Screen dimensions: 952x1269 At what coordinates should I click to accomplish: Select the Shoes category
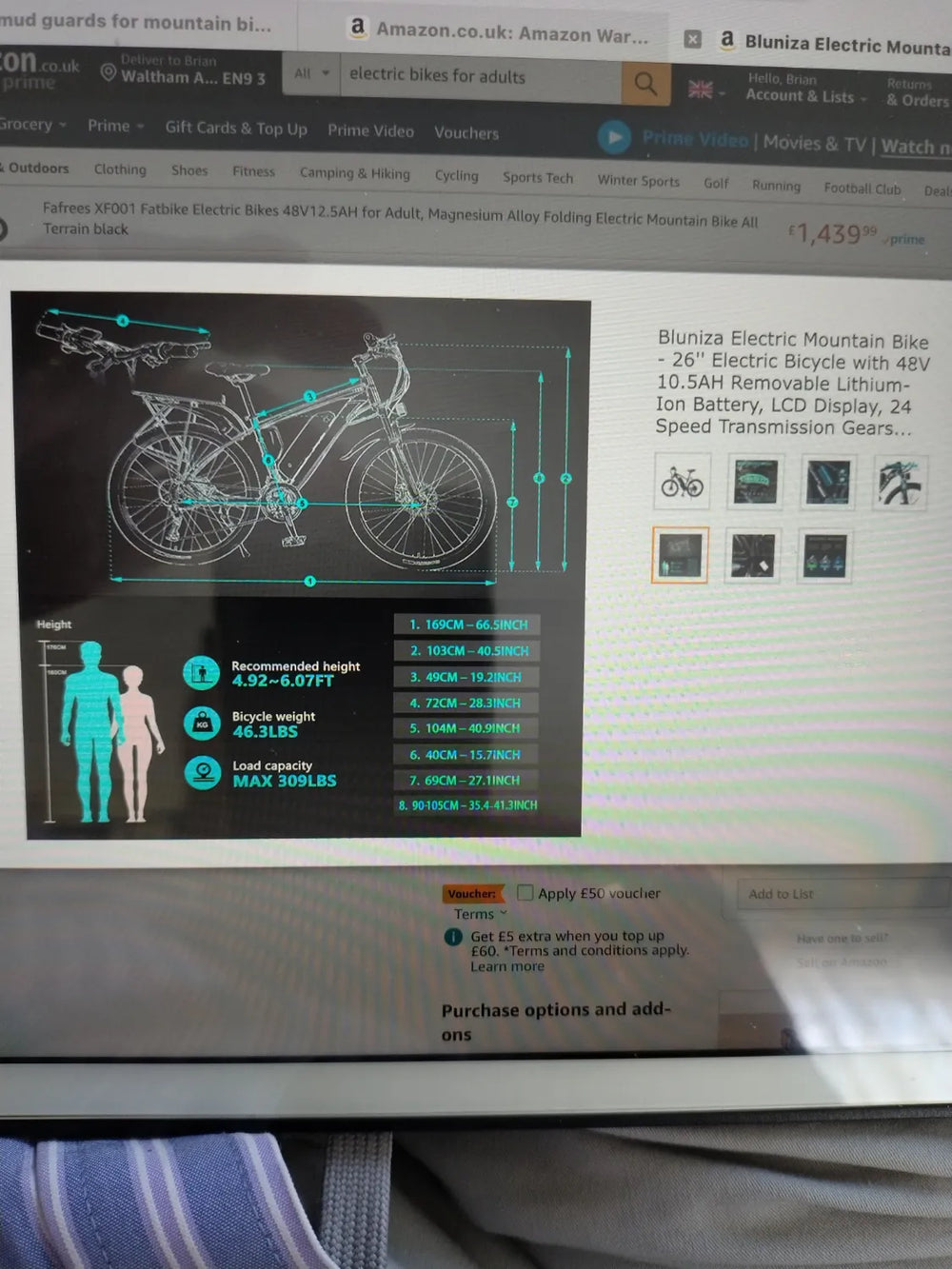click(189, 170)
